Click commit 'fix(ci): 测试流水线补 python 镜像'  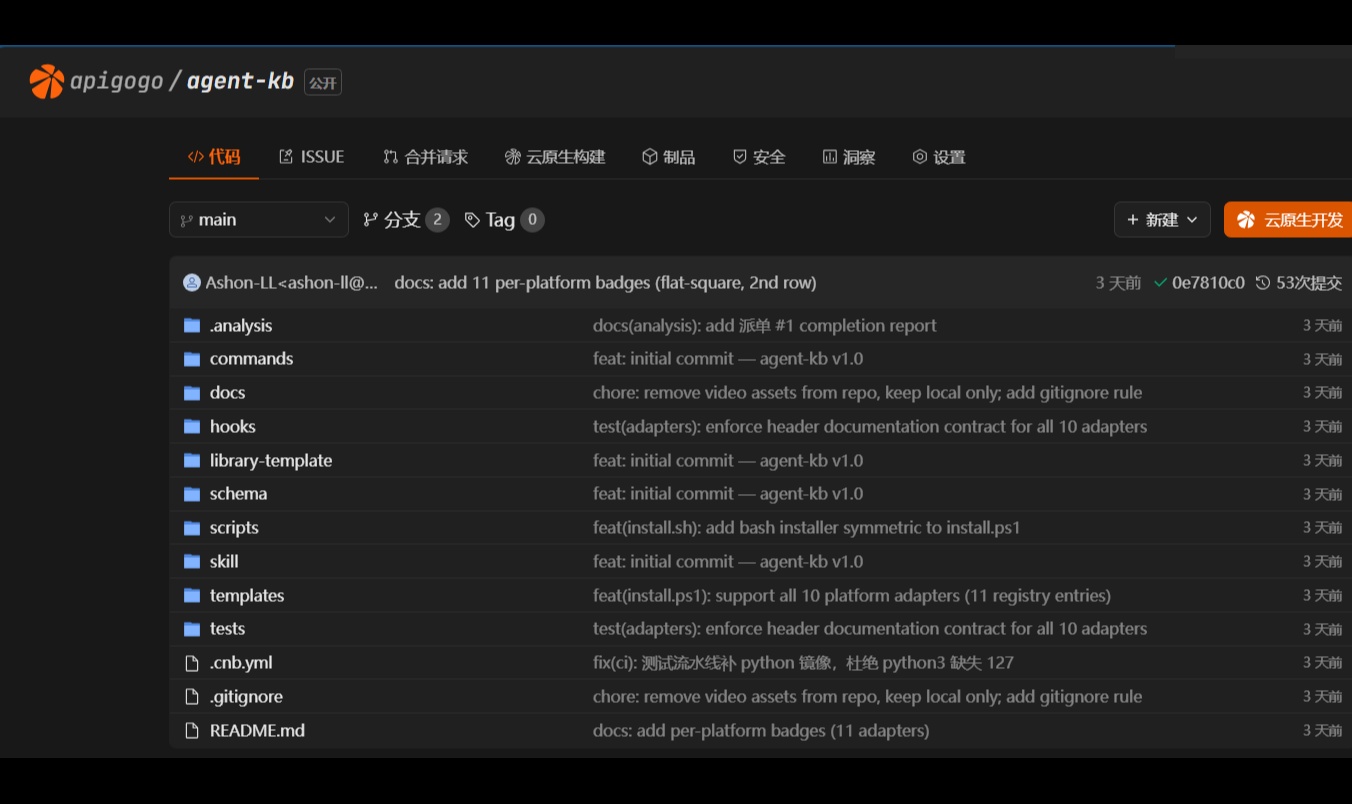pyautogui.click(x=803, y=662)
